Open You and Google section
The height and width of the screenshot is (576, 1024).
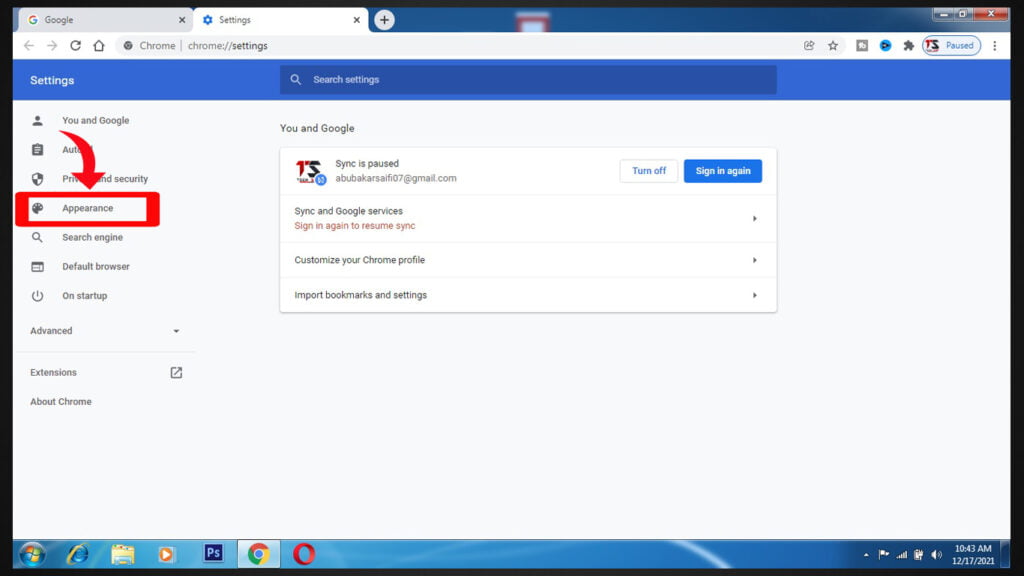(x=95, y=121)
